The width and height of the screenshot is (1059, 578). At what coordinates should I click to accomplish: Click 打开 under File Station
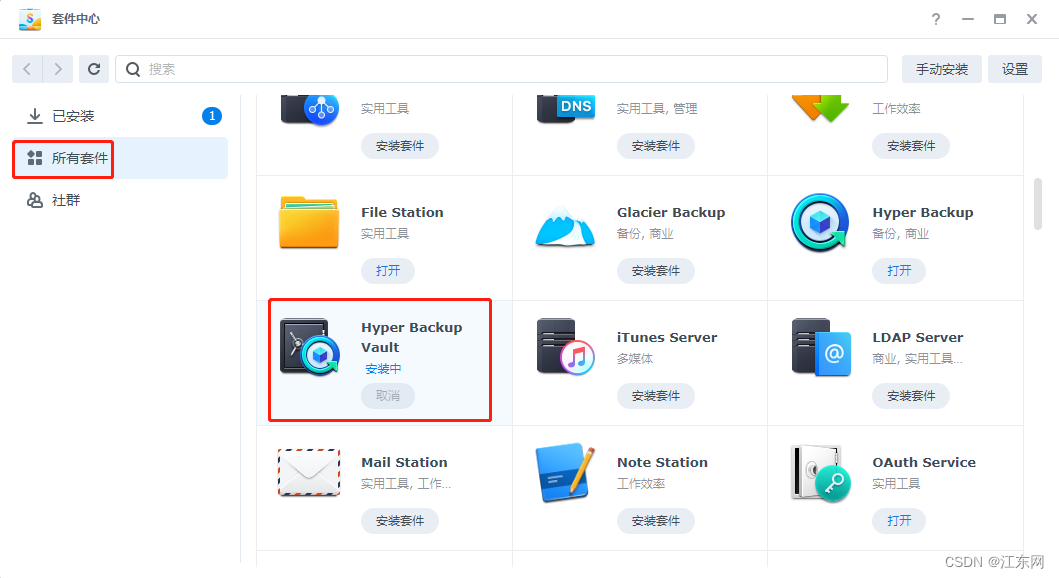[x=388, y=271]
